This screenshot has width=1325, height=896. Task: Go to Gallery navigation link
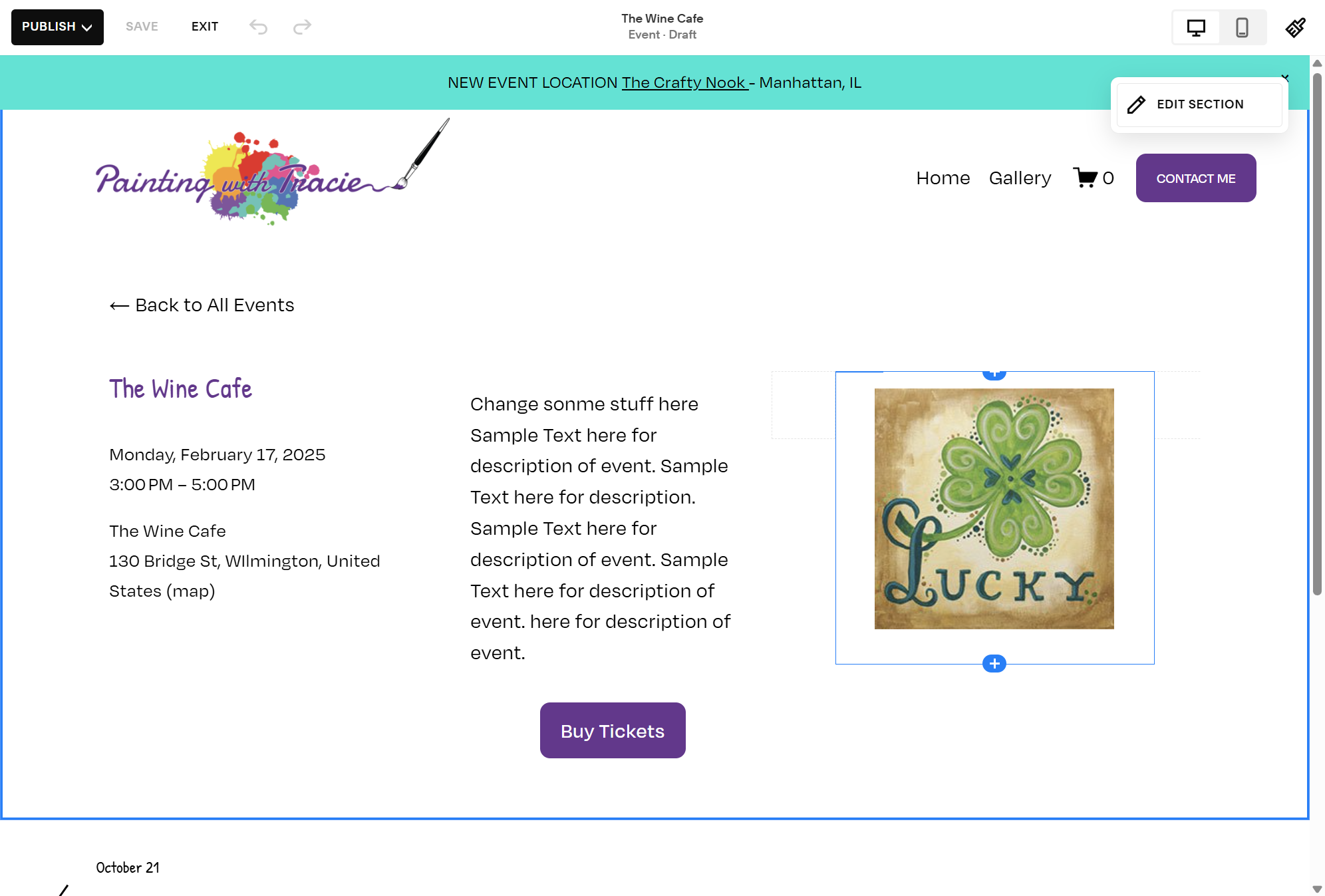click(1020, 178)
